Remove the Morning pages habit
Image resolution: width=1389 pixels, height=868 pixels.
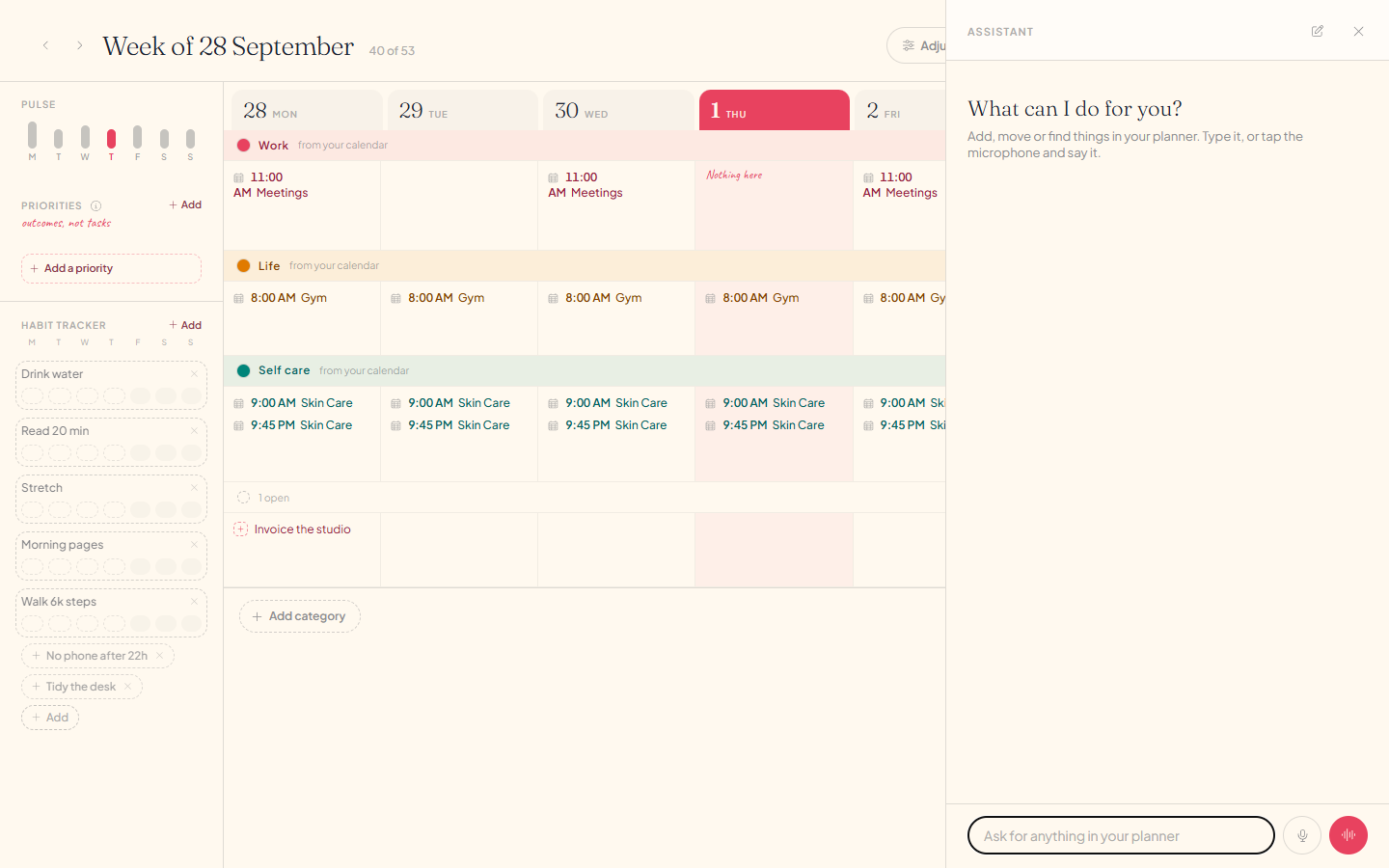pos(194,545)
